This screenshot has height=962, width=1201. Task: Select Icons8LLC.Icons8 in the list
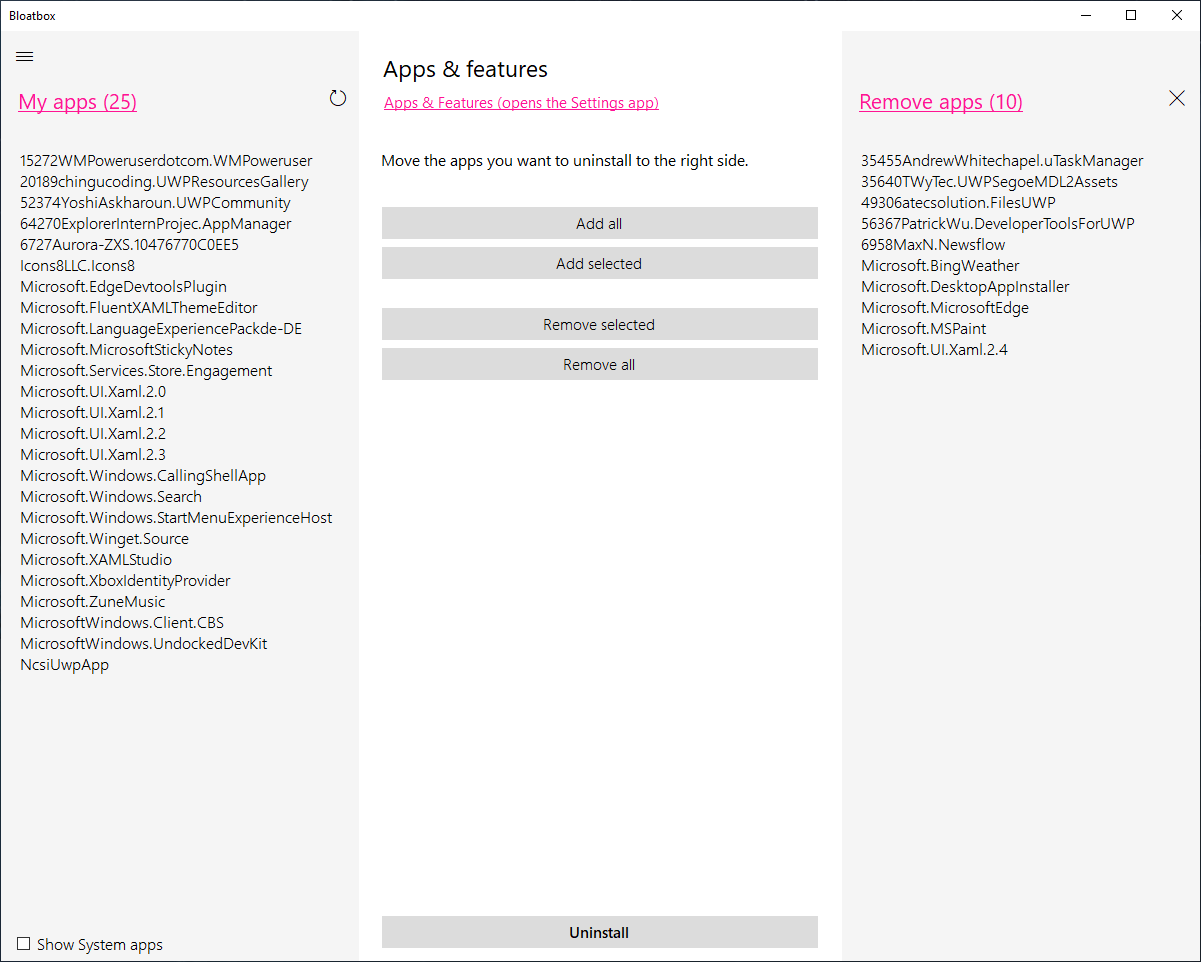[x=77, y=266]
